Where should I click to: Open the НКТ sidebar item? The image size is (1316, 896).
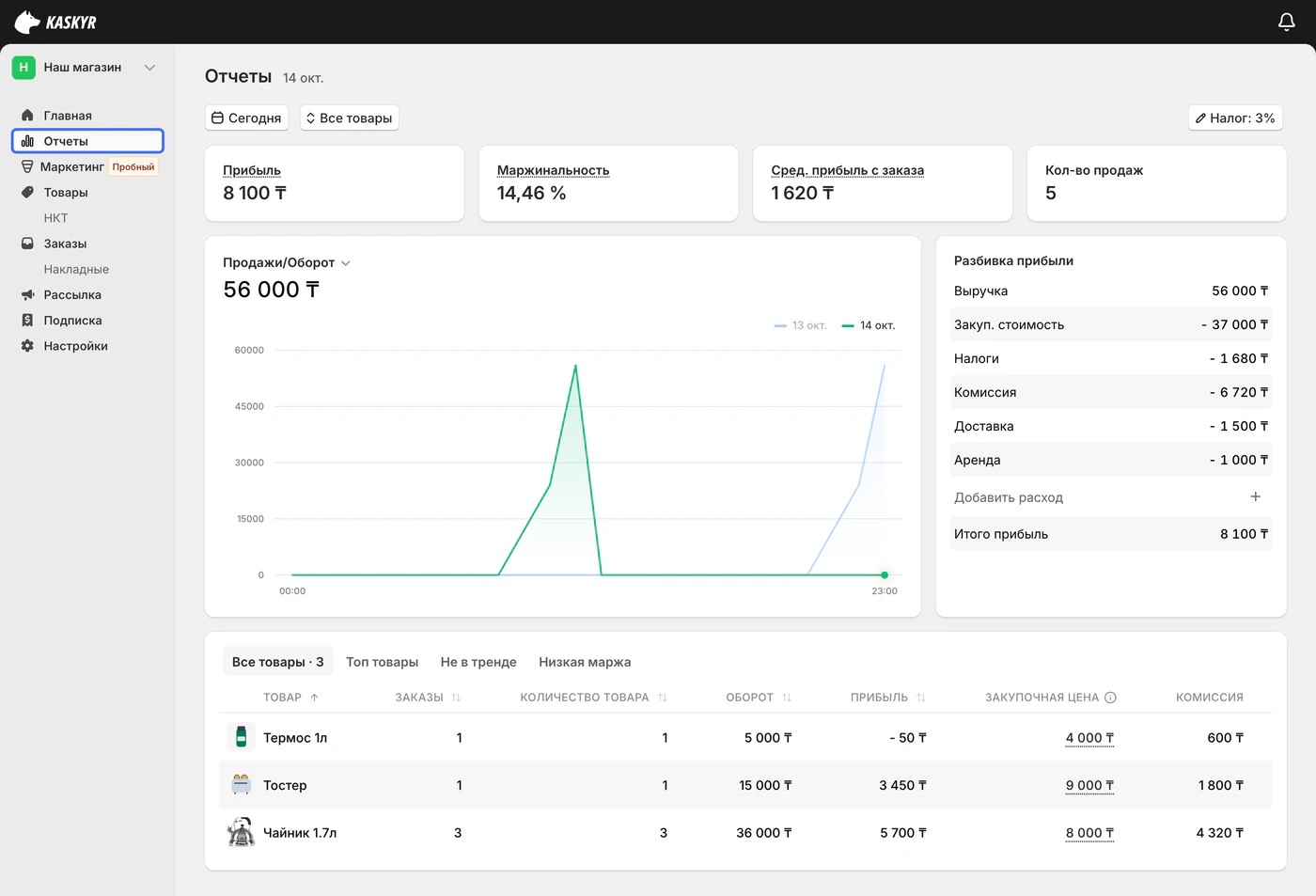pos(55,218)
